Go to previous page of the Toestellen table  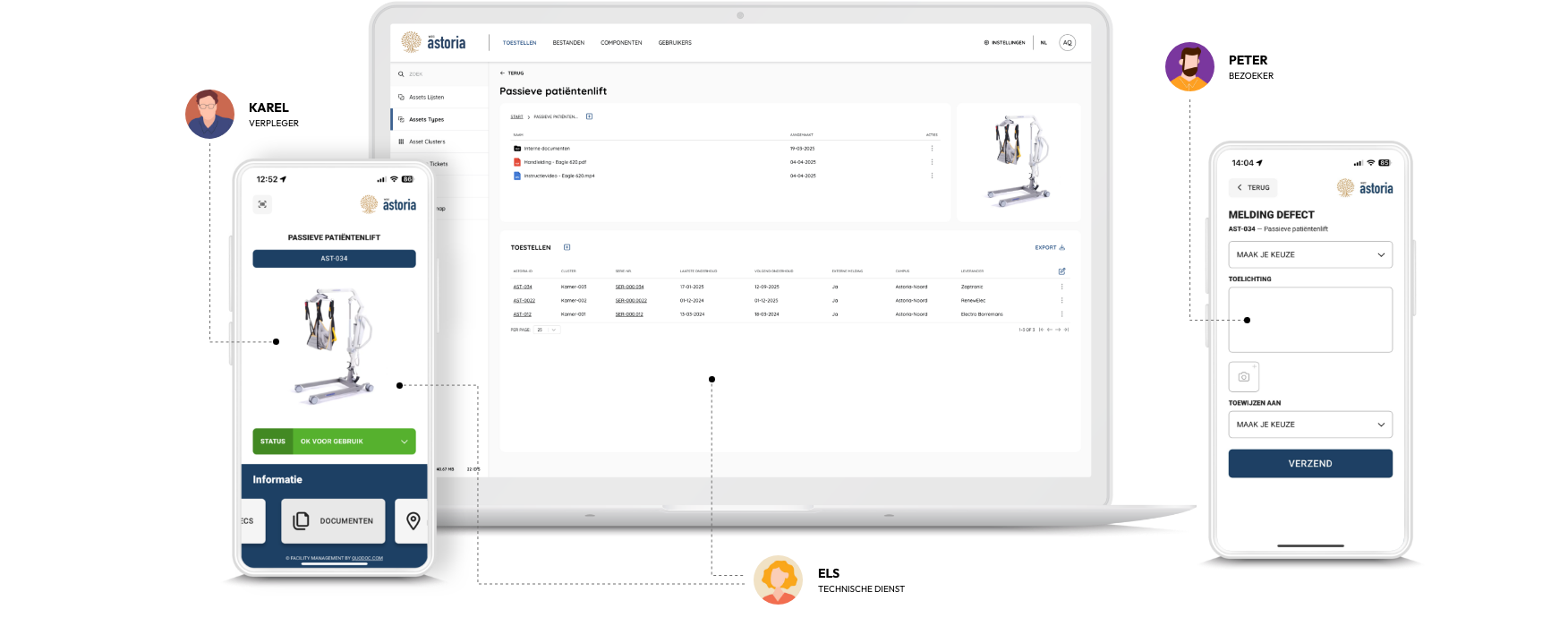(x=1049, y=330)
